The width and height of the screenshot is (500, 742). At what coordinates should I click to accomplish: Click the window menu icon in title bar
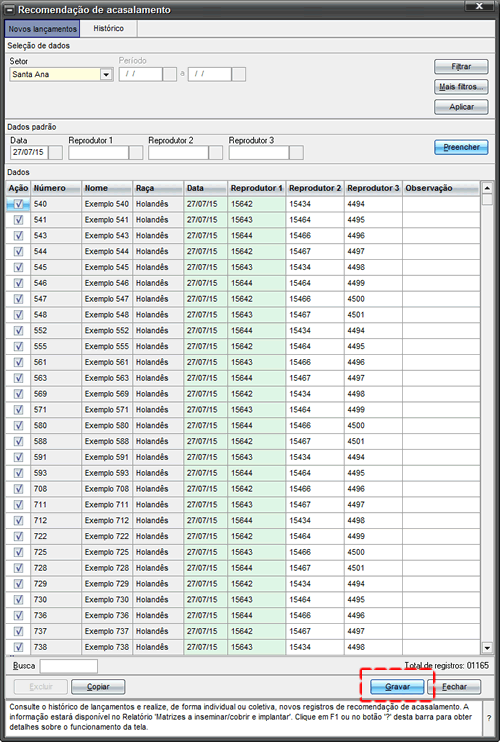coord(9,10)
